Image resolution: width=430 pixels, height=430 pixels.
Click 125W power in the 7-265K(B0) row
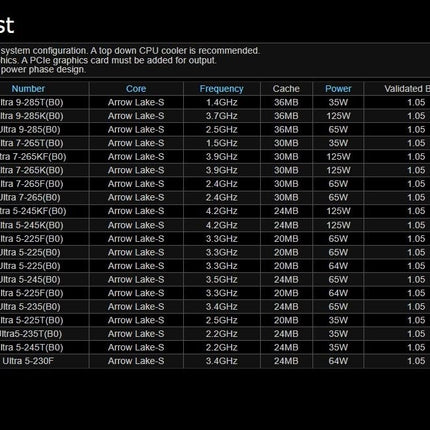point(338,170)
